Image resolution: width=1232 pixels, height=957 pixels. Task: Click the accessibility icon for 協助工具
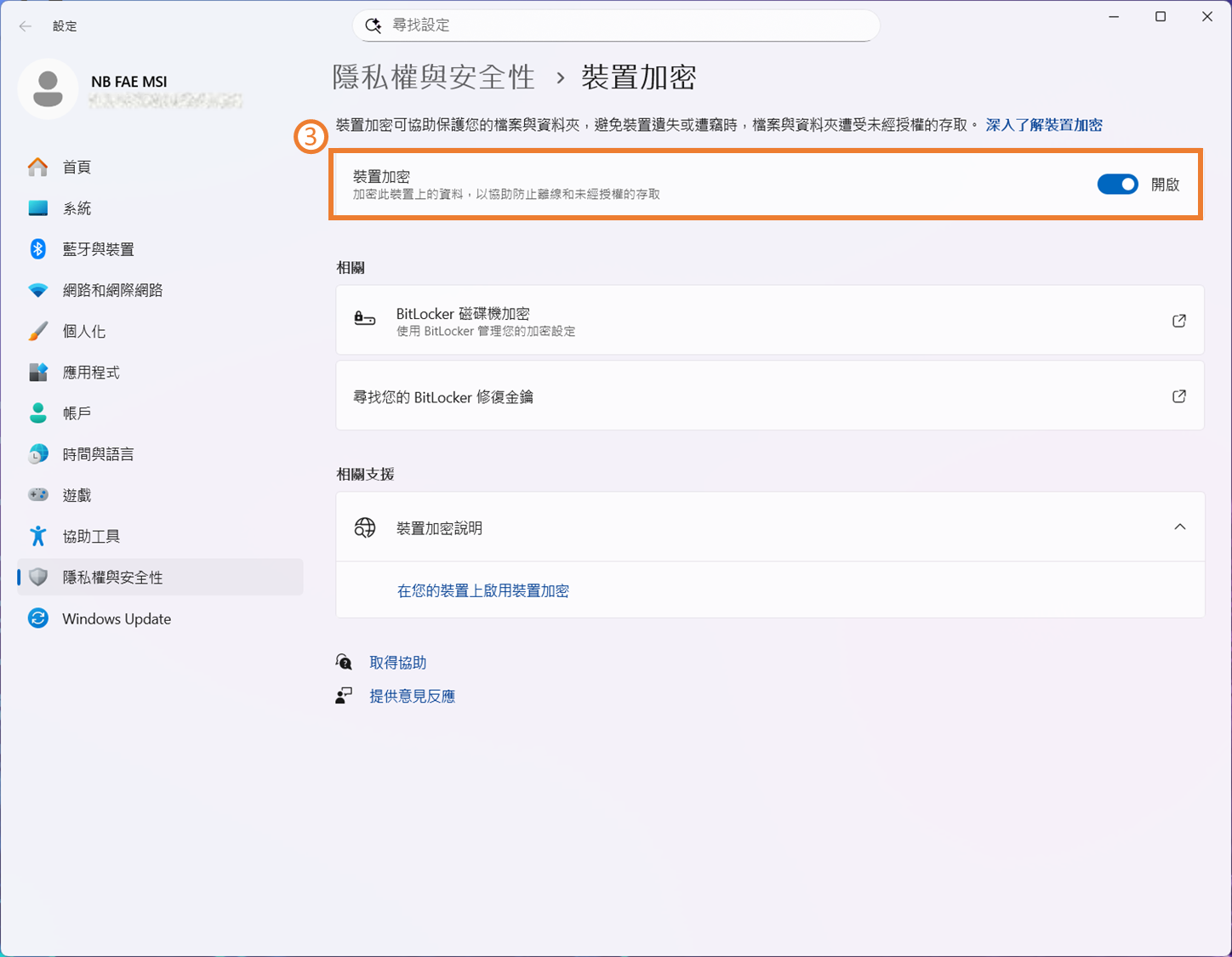click(x=38, y=536)
